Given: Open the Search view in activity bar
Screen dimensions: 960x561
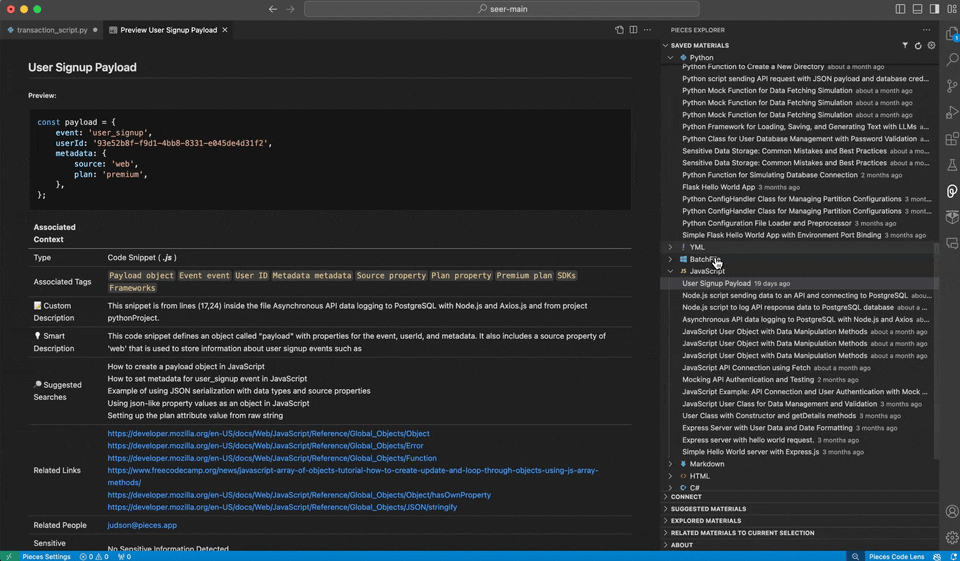Looking at the screenshot, I should pos(952,59).
